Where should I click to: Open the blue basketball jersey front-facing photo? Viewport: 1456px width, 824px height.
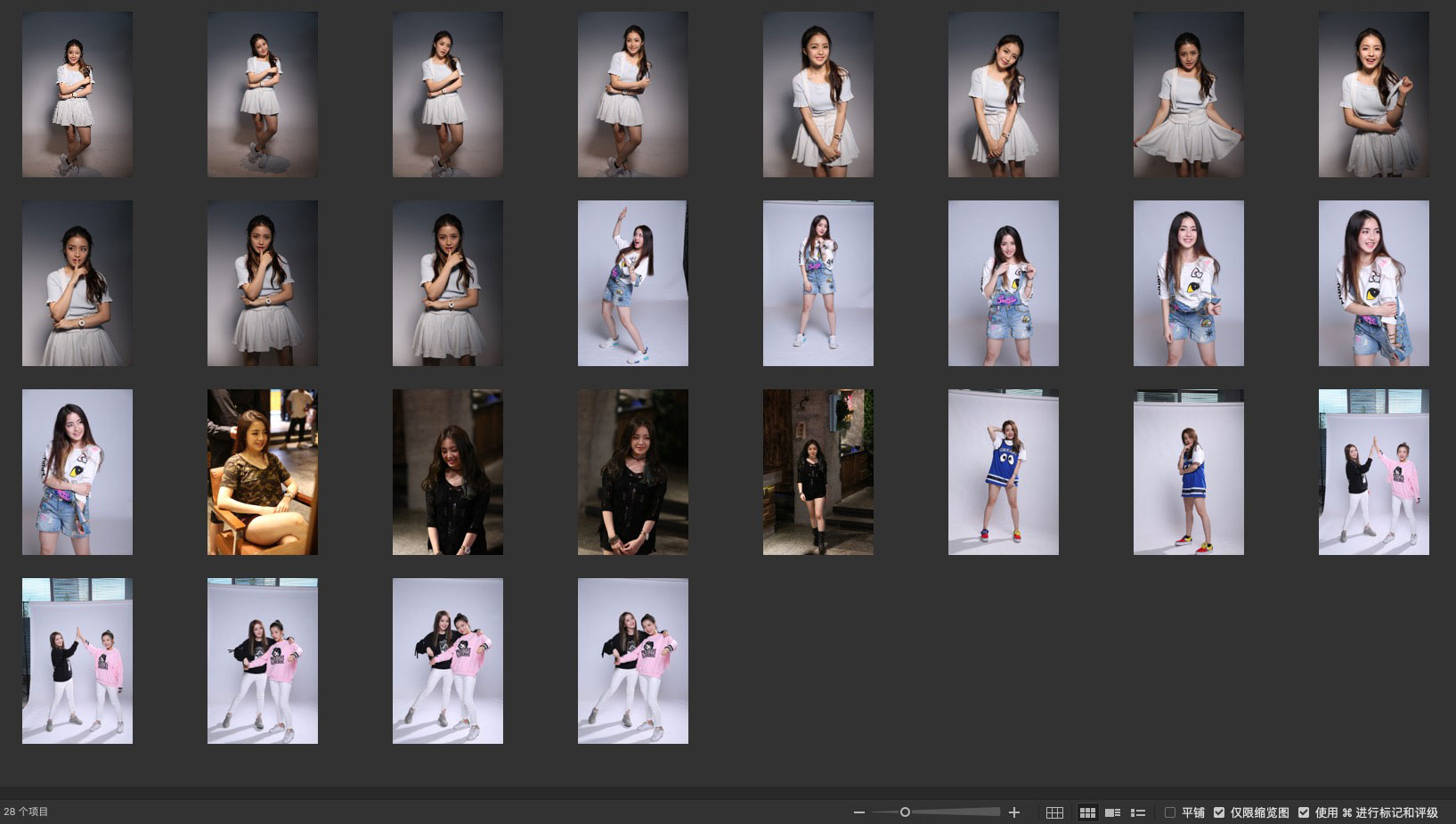1004,472
